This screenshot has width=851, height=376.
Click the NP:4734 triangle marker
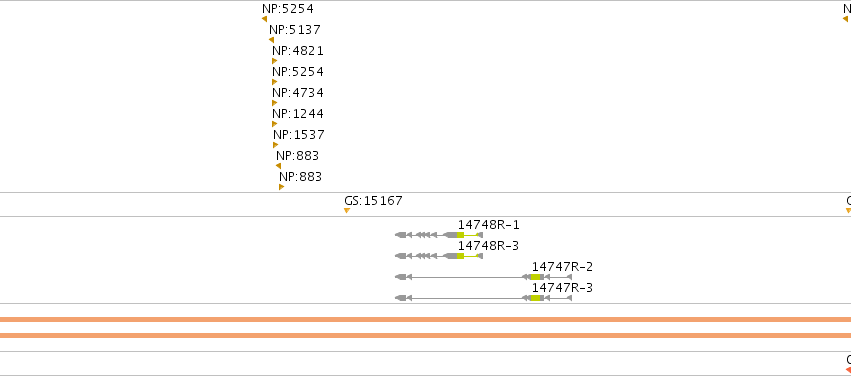(x=275, y=103)
